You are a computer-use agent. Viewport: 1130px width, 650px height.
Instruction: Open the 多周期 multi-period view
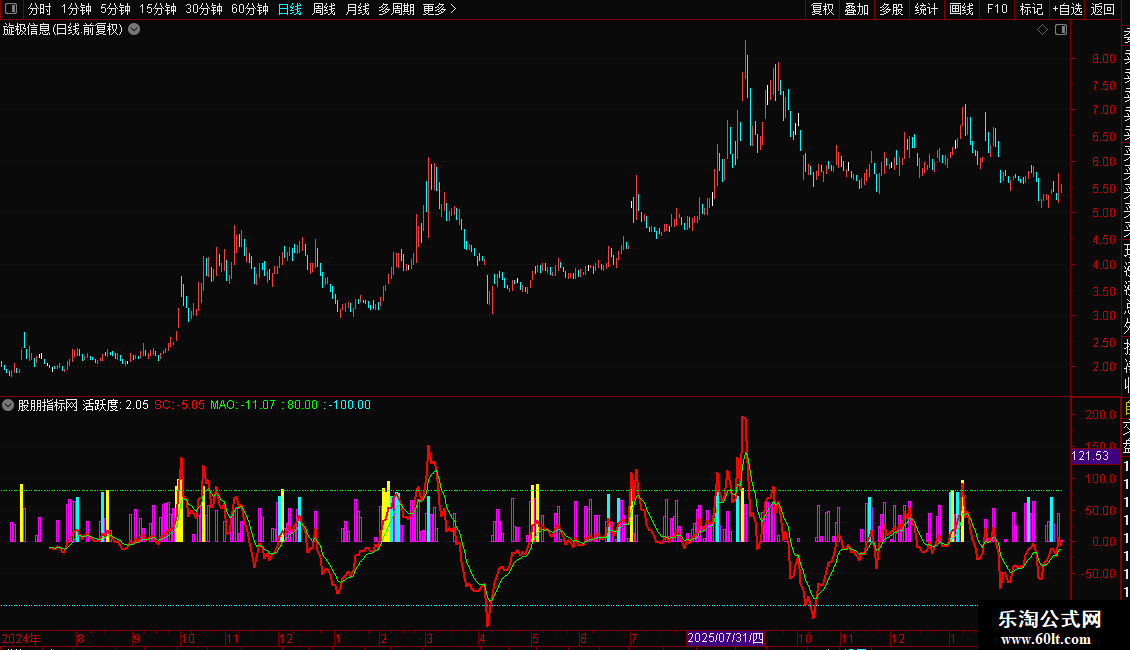point(396,9)
